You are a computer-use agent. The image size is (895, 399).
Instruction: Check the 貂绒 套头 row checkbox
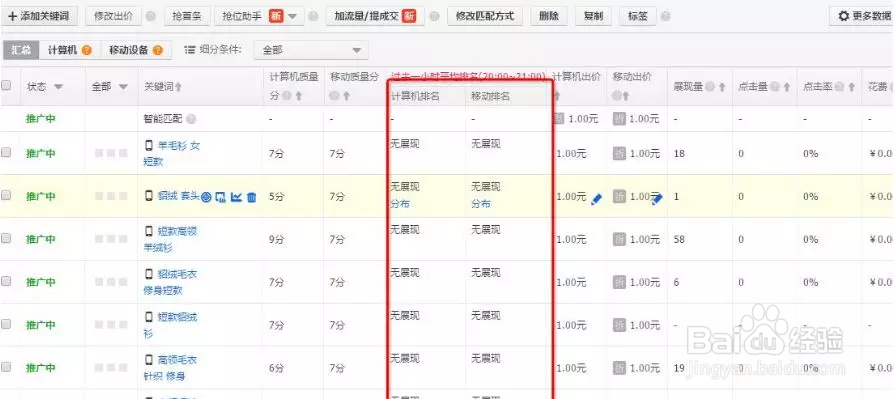[x=6, y=195]
